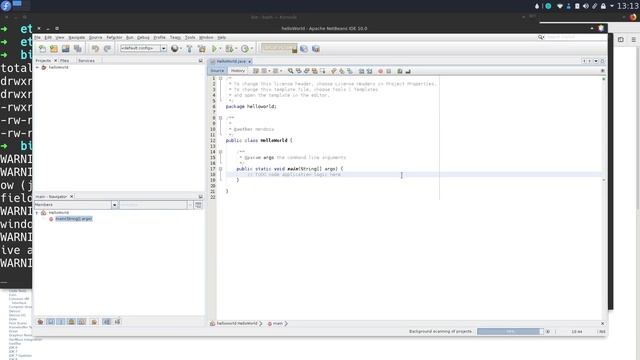
Task: Open the Profile Project dropdown arrow
Action: point(251,49)
